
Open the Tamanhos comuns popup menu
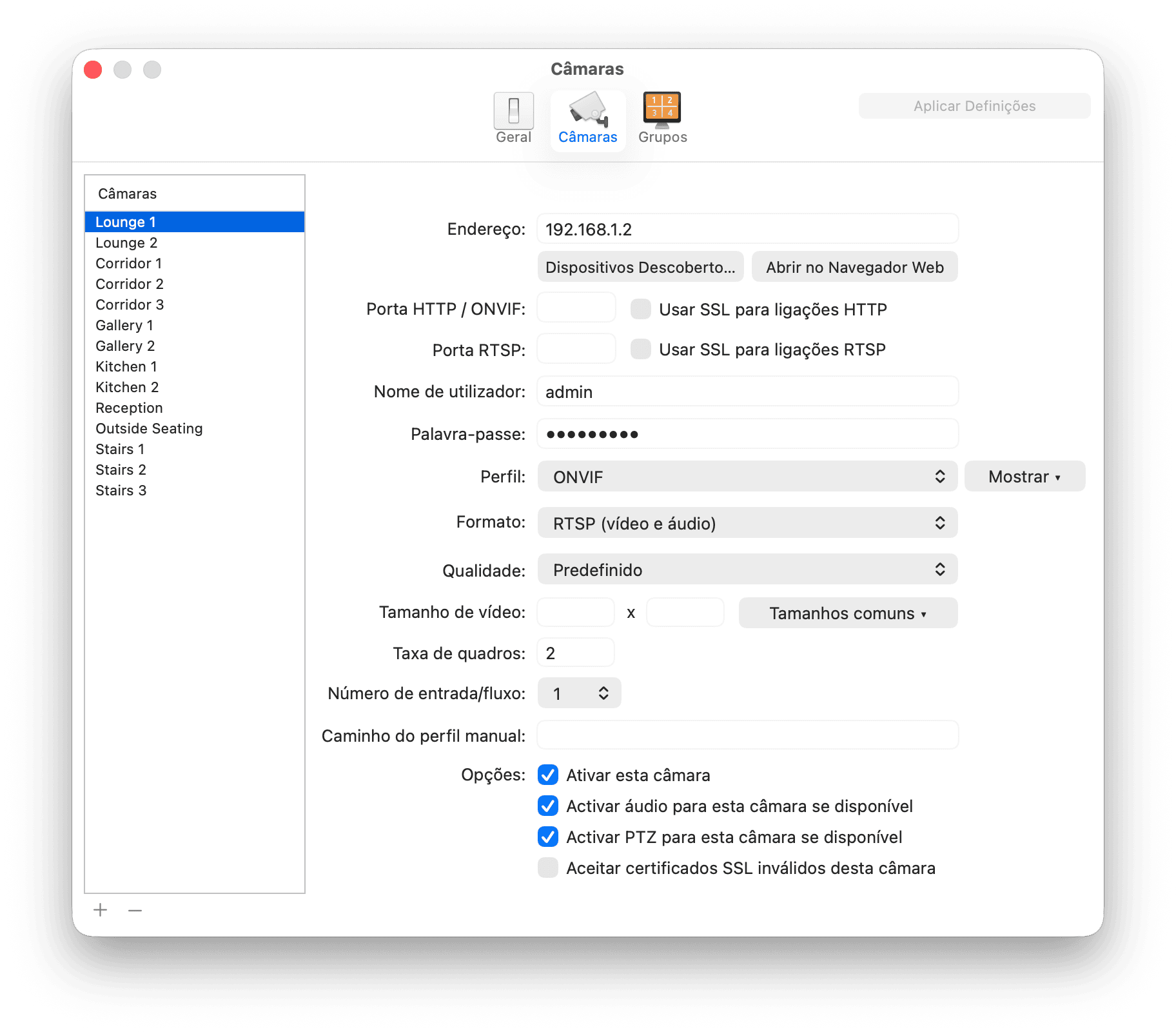click(x=848, y=613)
